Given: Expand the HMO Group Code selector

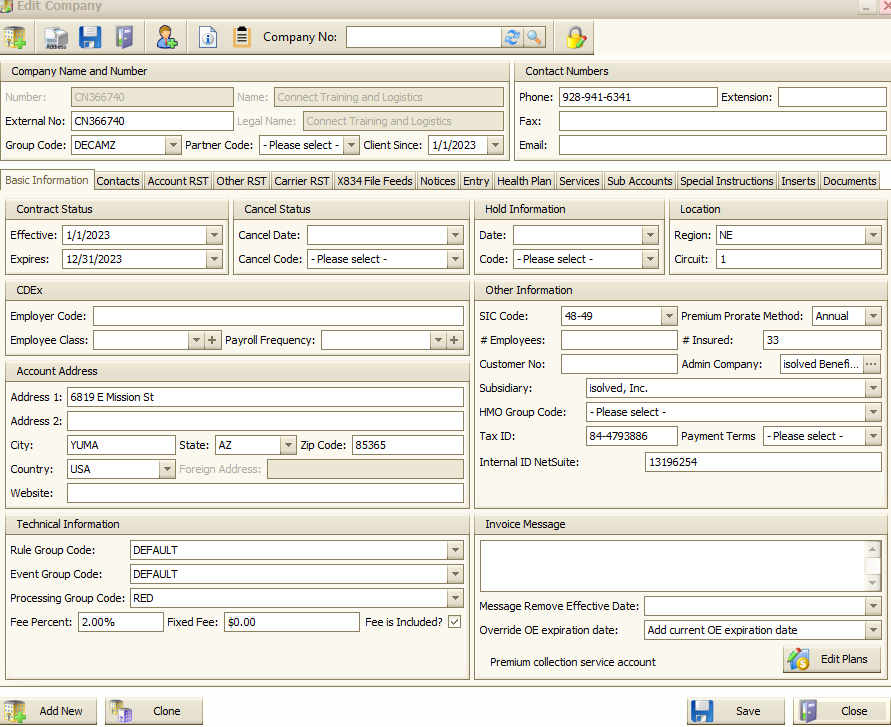Looking at the screenshot, I should (872, 412).
